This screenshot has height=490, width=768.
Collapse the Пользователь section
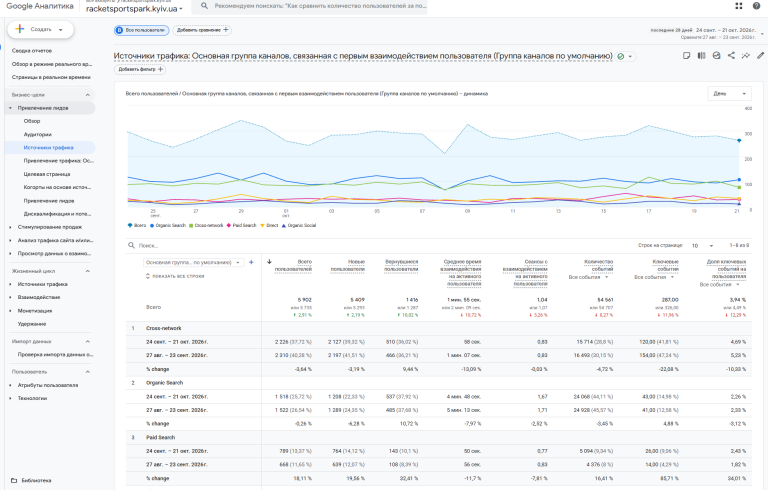pyautogui.click(x=88, y=372)
